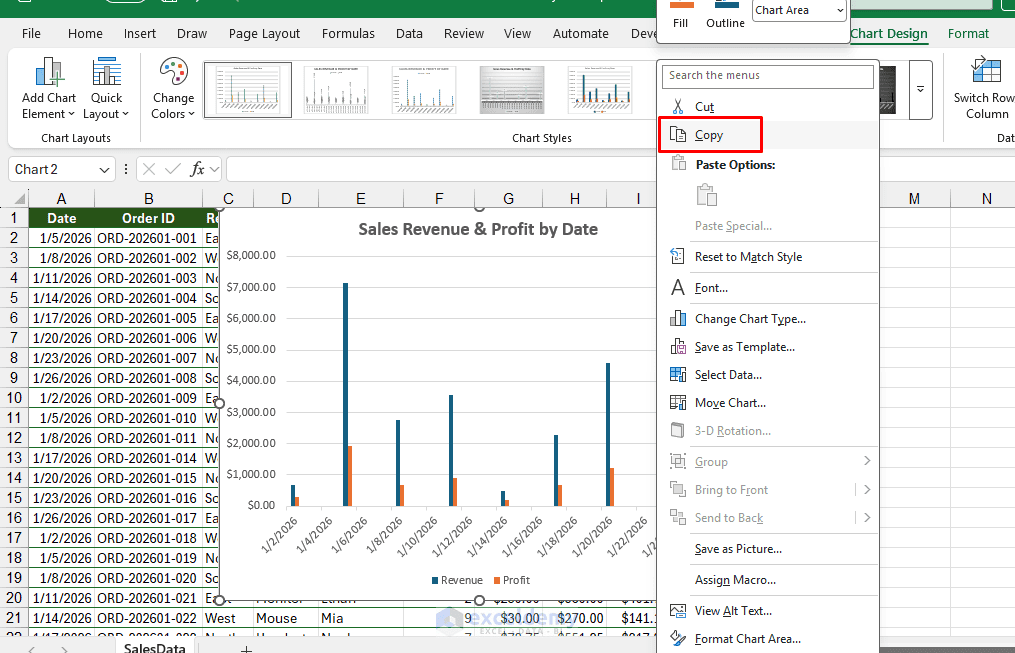This screenshot has height=653, width=1015.
Task: Open the Formulas tab
Action: click(348, 34)
